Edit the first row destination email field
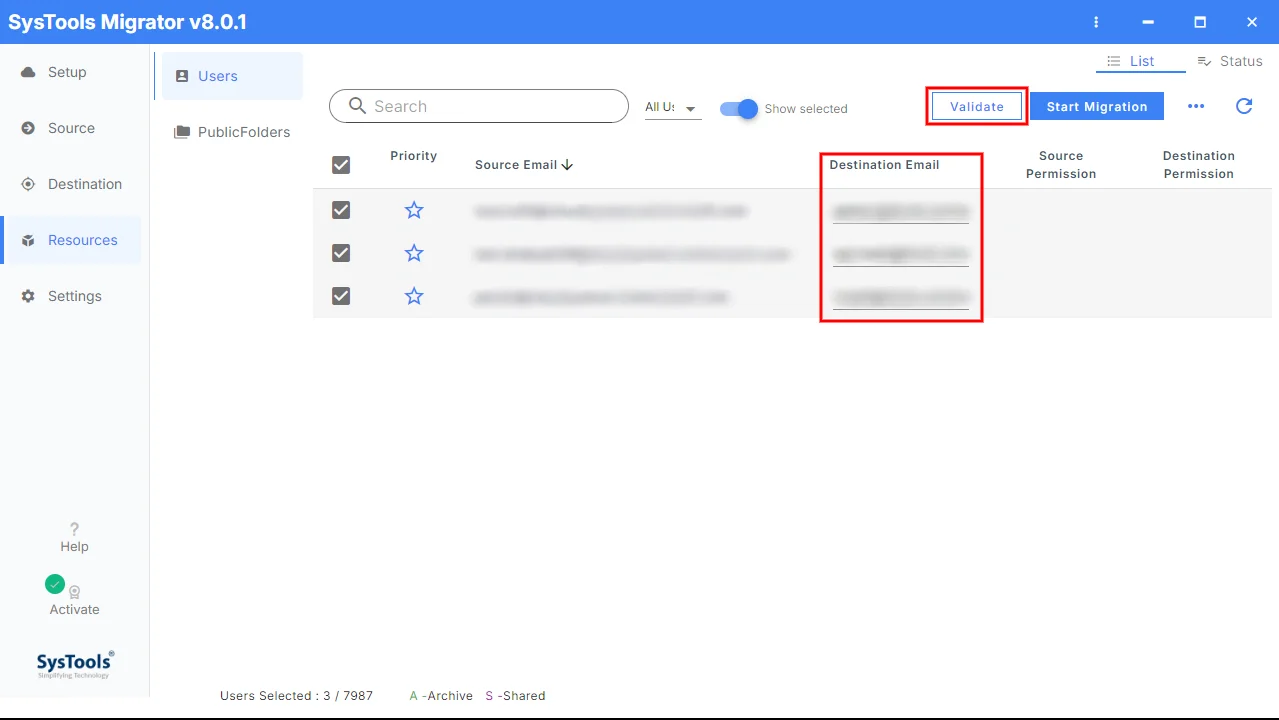1279x720 pixels. pos(901,212)
